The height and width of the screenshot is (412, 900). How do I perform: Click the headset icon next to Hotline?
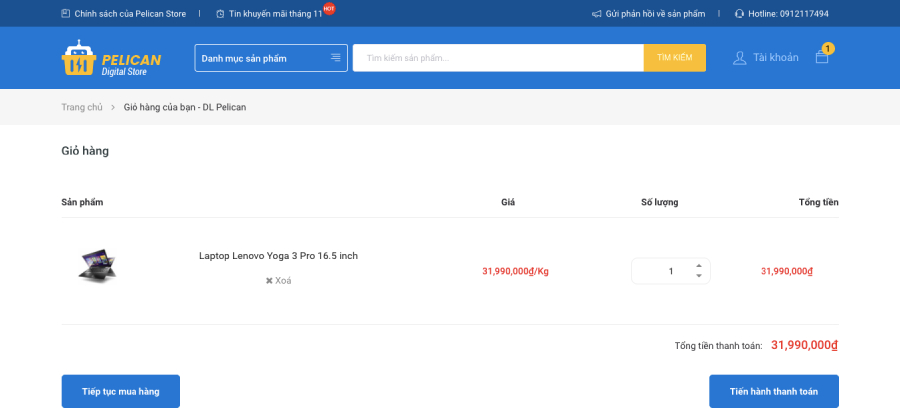pos(739,14)
